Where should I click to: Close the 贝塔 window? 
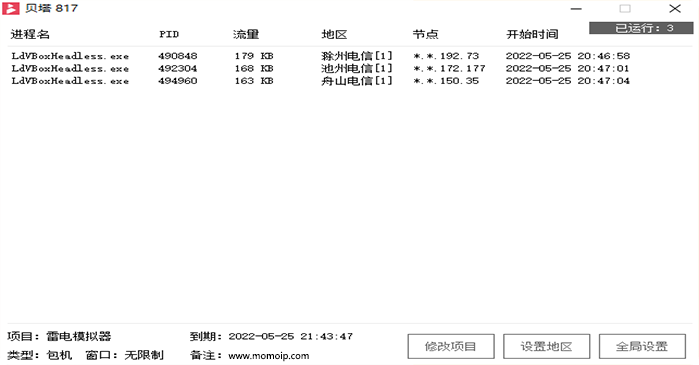pos(675,8)
